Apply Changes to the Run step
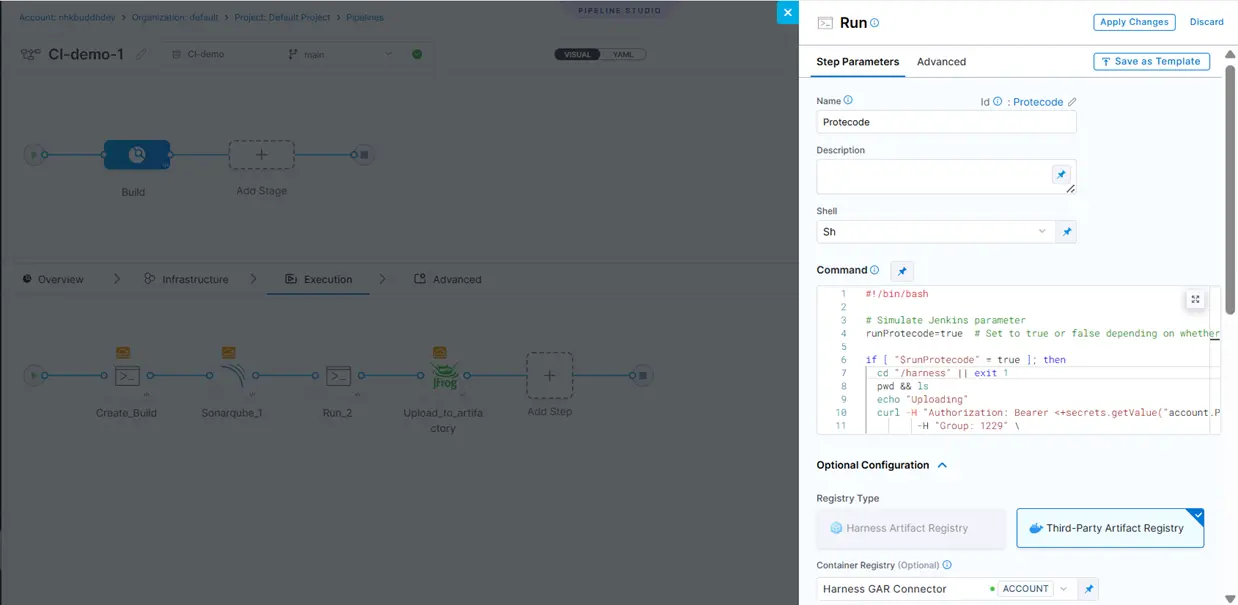Screen dimensions: 1238x605 (1134, 22)
